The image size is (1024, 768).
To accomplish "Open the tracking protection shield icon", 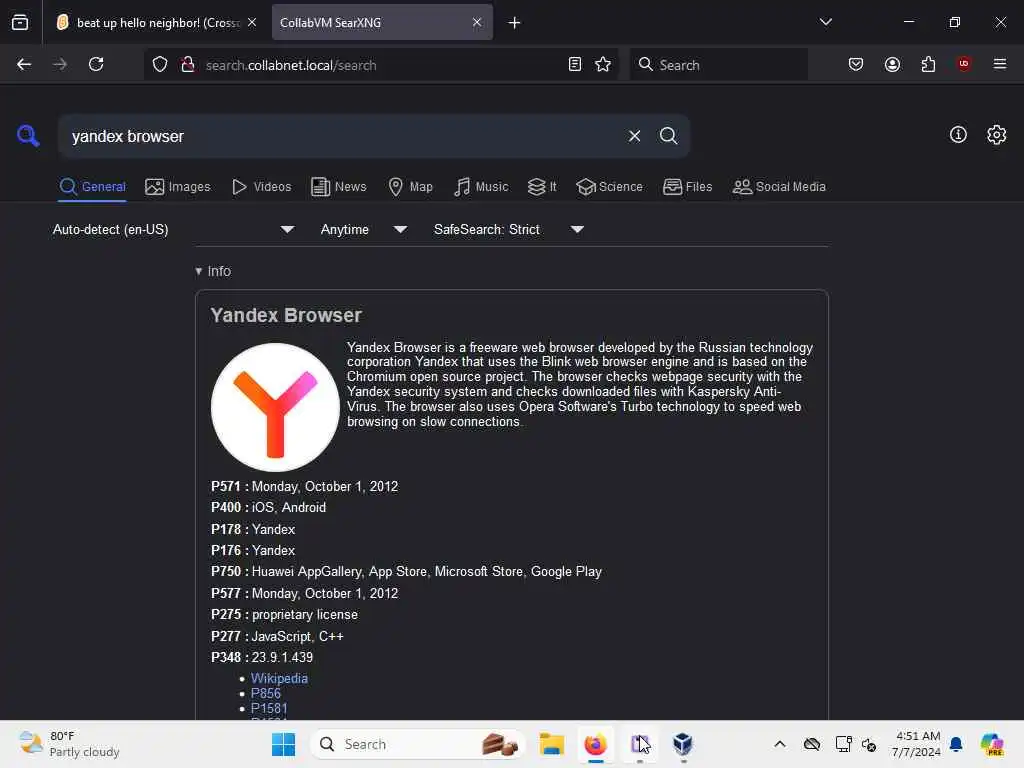I will point(160,65).
